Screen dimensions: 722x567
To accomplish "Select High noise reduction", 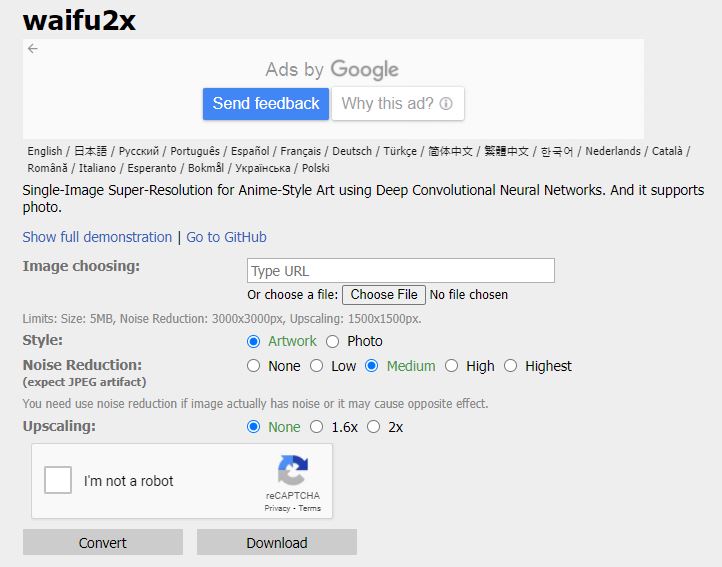I will pos(452,366).
